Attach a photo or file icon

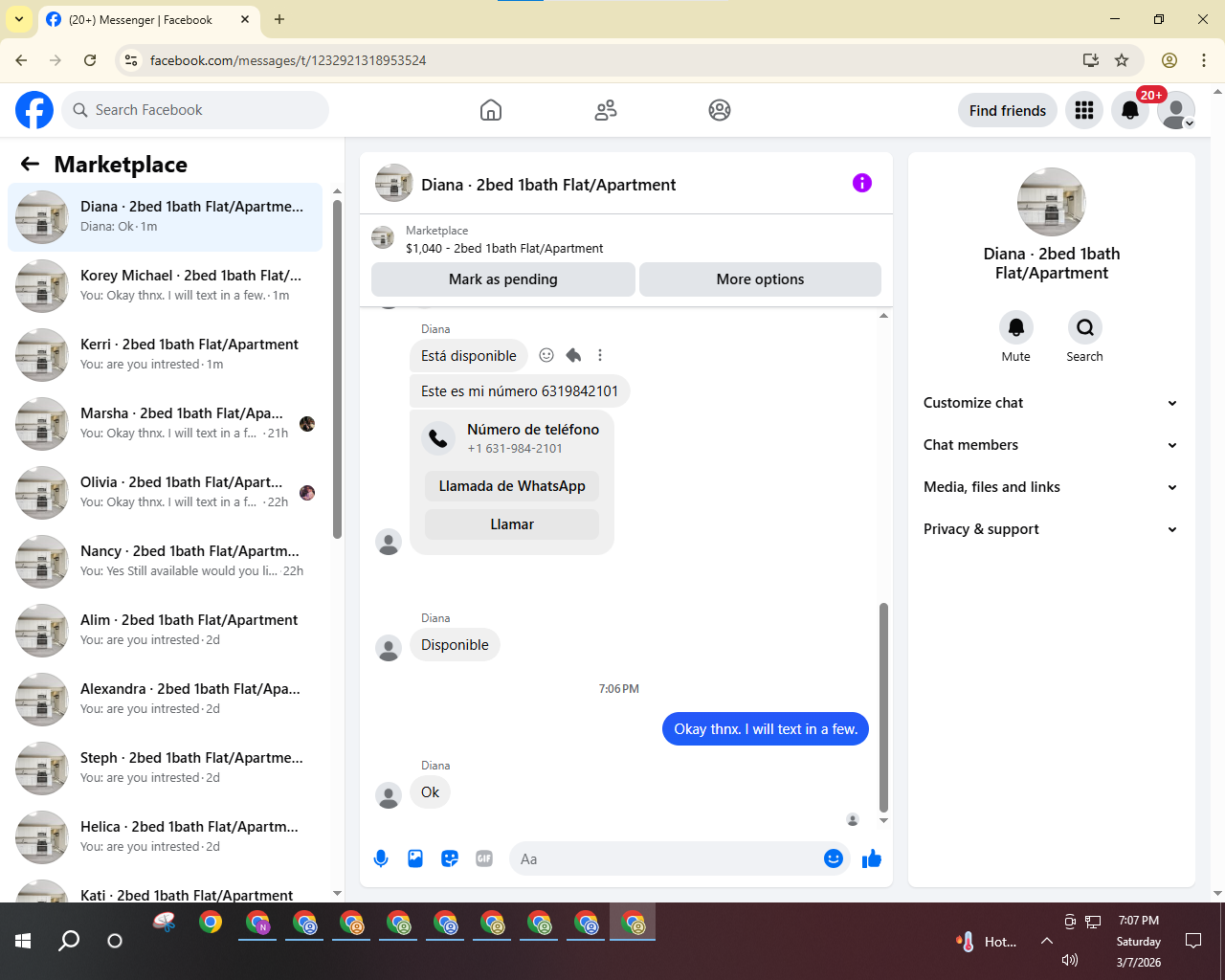(x=415, y=858)
